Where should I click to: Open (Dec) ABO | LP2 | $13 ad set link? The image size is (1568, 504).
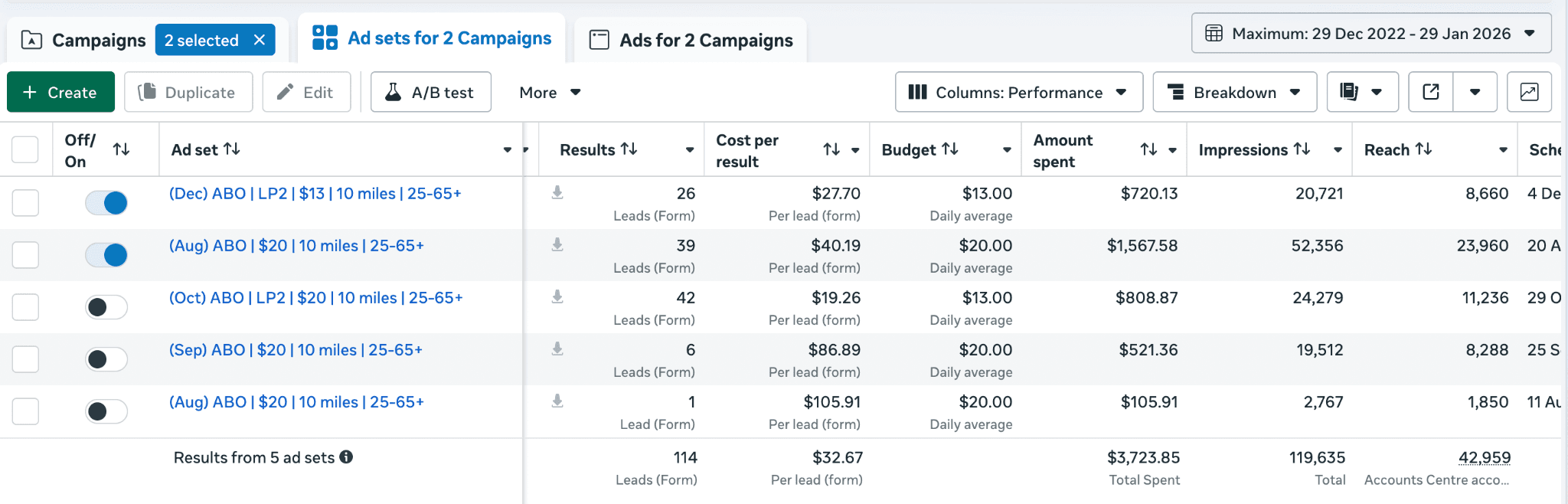315,194
